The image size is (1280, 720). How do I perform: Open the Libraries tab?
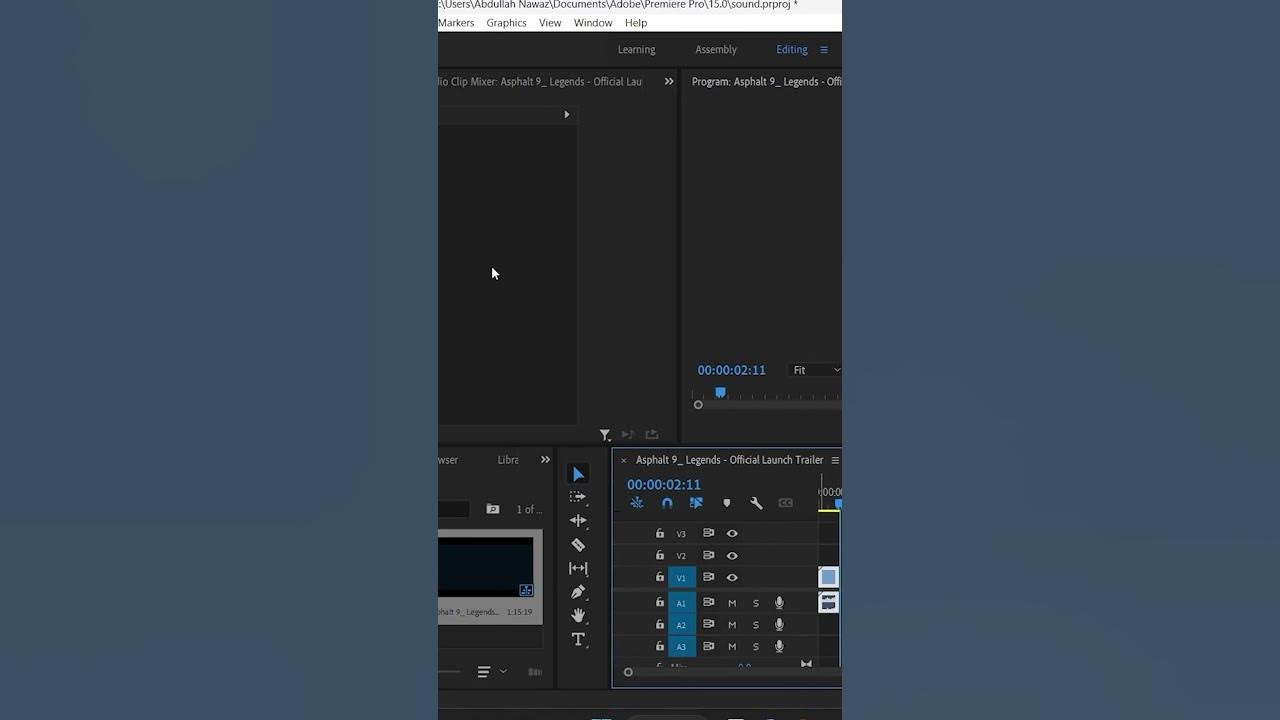click(508, 460)
